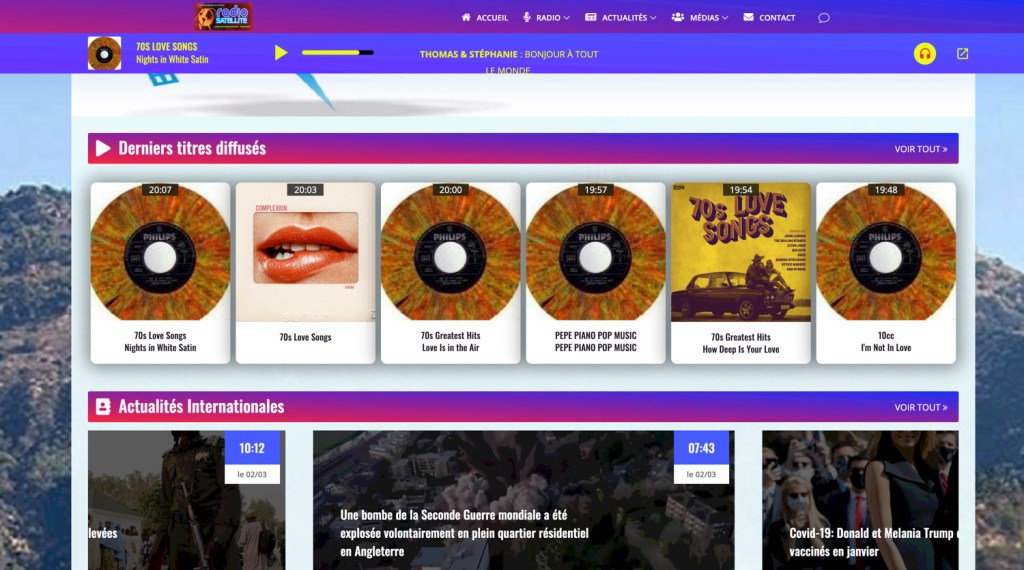Screen dimensions: 1024x570
Task: Click the news icon beside Actualités Internationales
Action: coord(103,407)
